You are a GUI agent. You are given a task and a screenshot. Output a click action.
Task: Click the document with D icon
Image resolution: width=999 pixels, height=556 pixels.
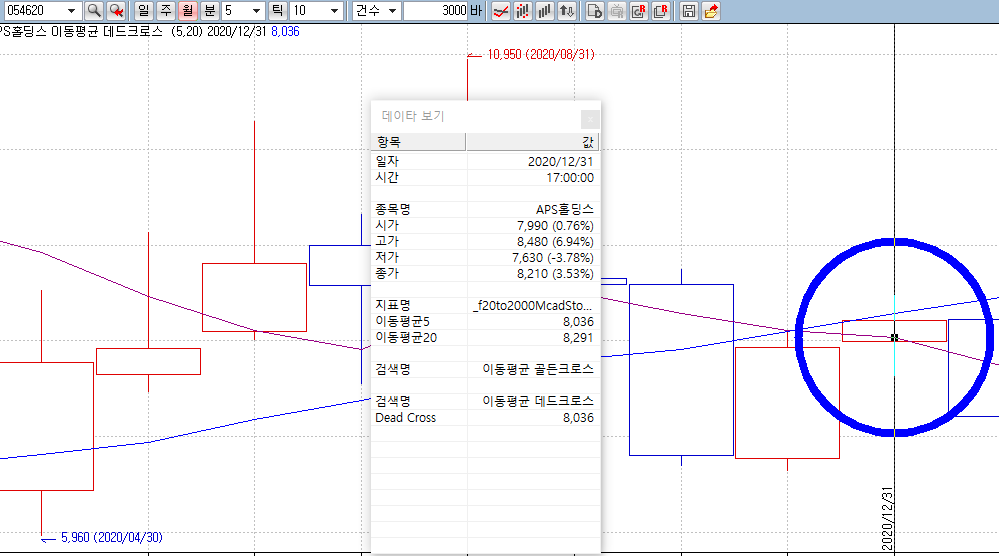coord(594,11)
